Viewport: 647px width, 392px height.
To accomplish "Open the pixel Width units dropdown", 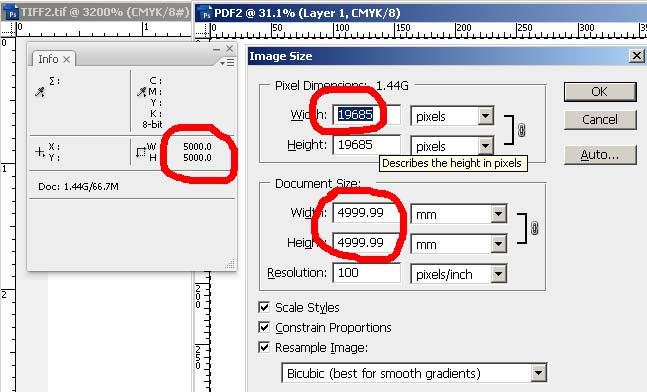I will pos(486,116).
